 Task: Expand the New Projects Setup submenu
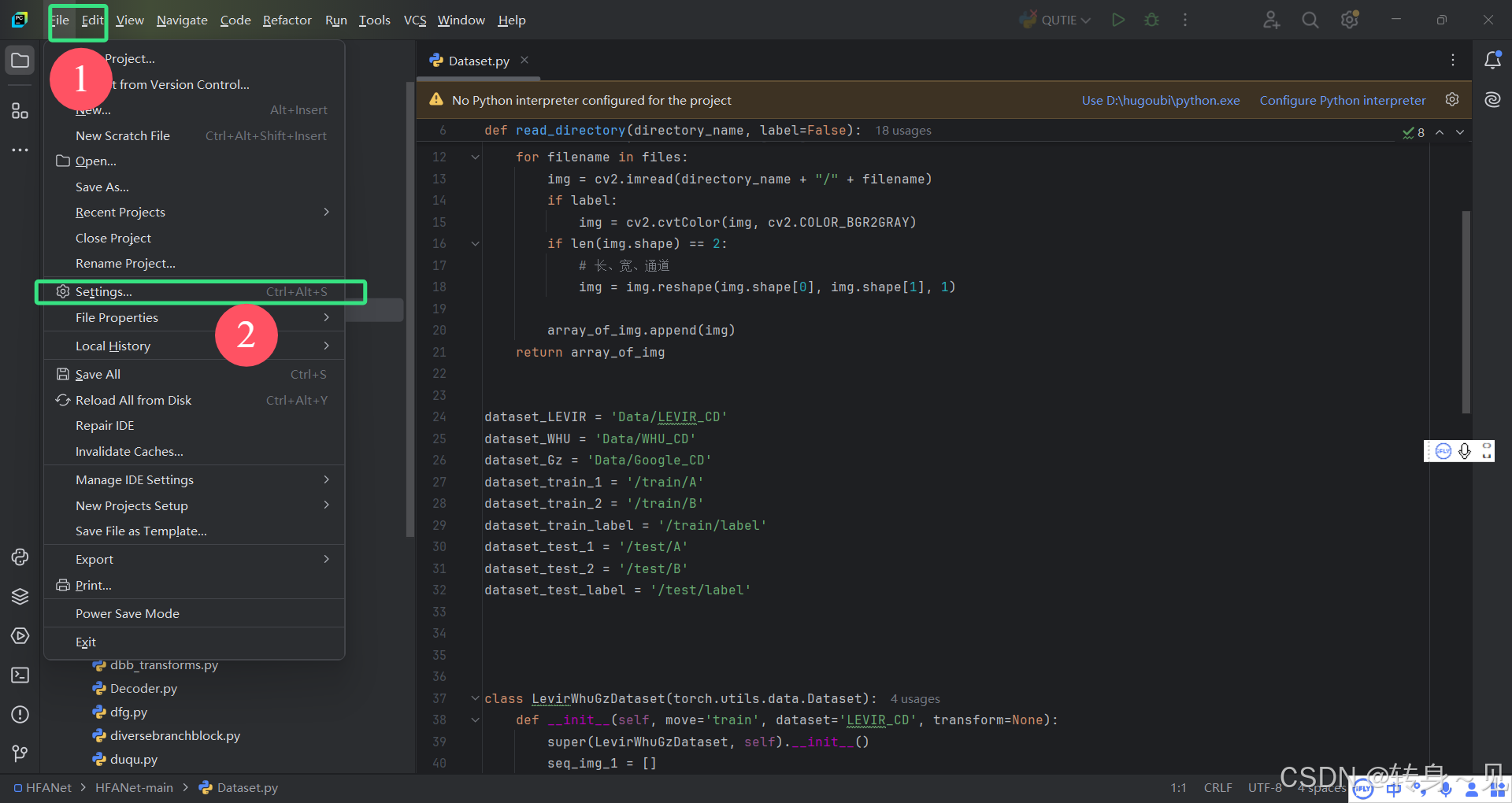(326, 505)
